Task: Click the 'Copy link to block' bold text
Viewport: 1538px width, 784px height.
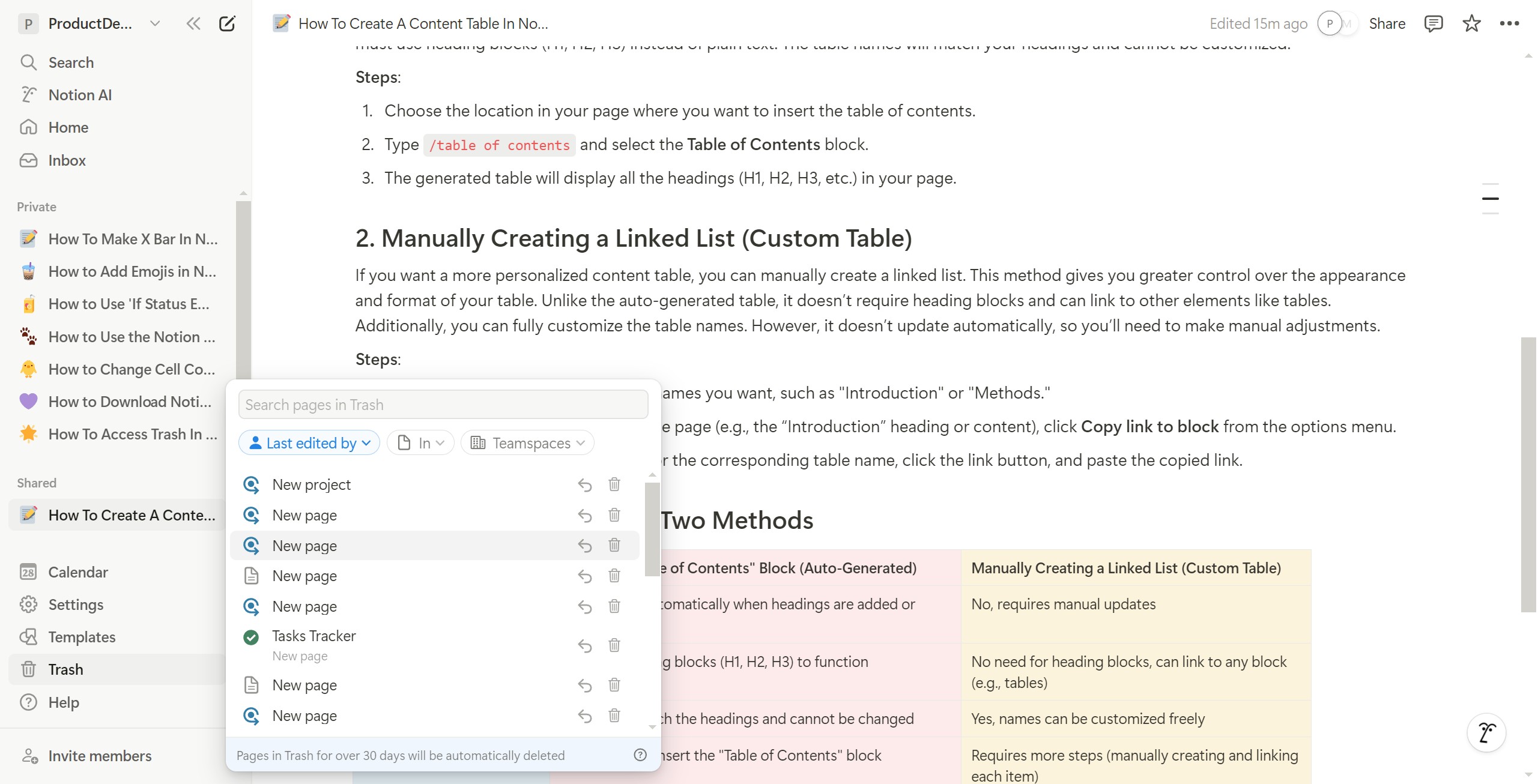Action: 1149,426
